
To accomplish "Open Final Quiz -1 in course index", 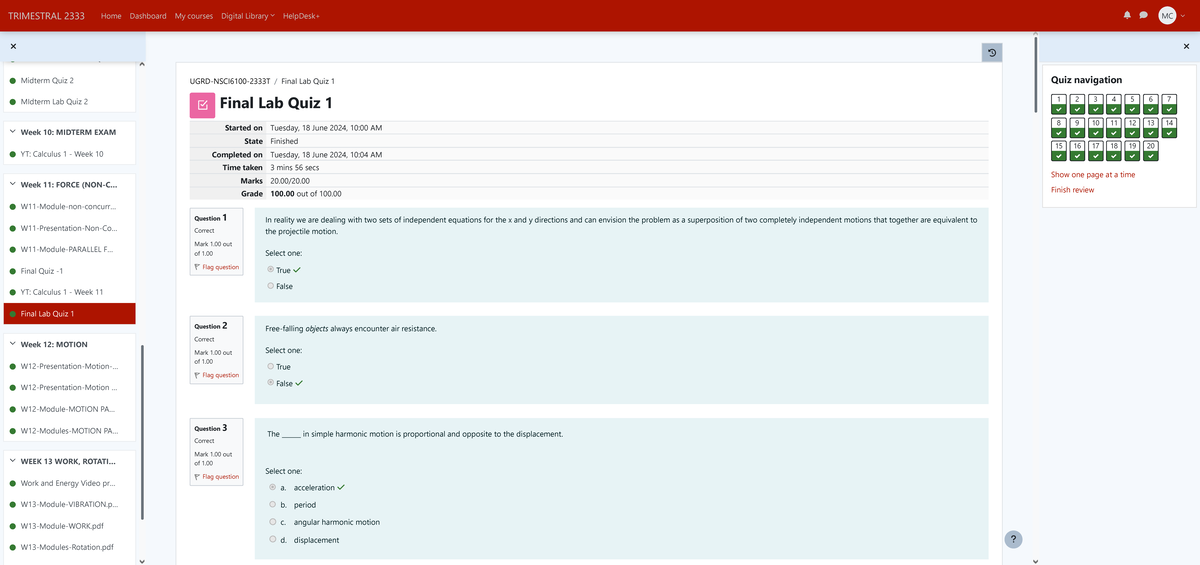I will coord(42,271).
